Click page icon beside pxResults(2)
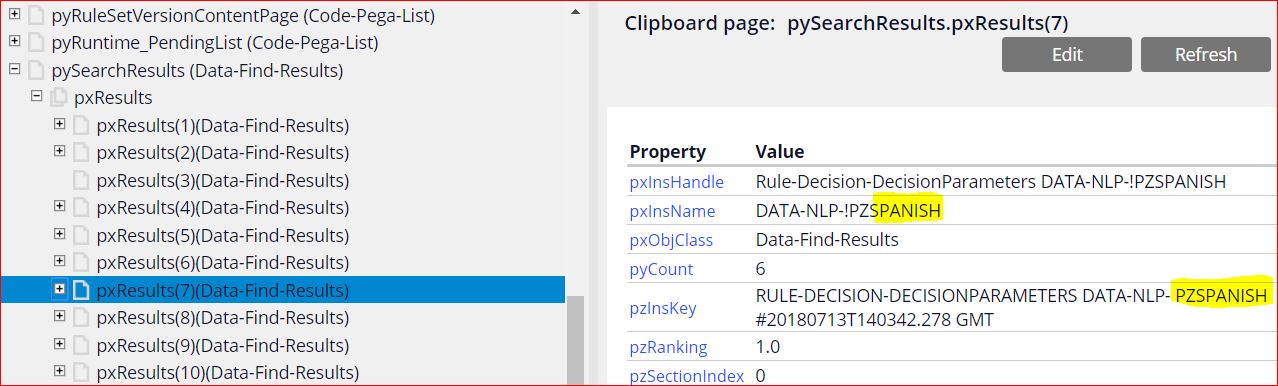Viewport: 1278px width, 386px height. [x=81, y=153]
